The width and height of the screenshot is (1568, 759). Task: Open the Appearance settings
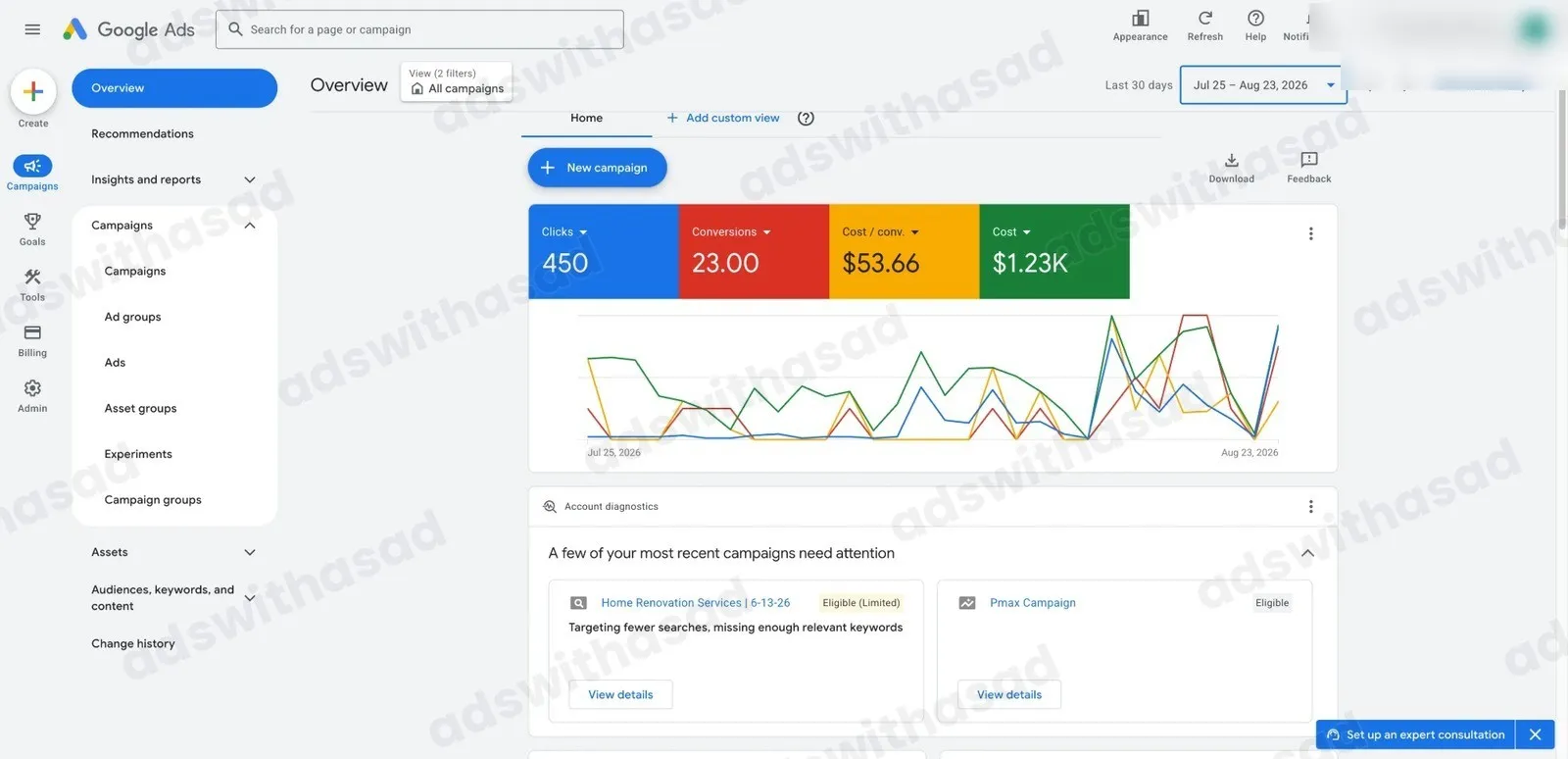tap(1140, 25)
